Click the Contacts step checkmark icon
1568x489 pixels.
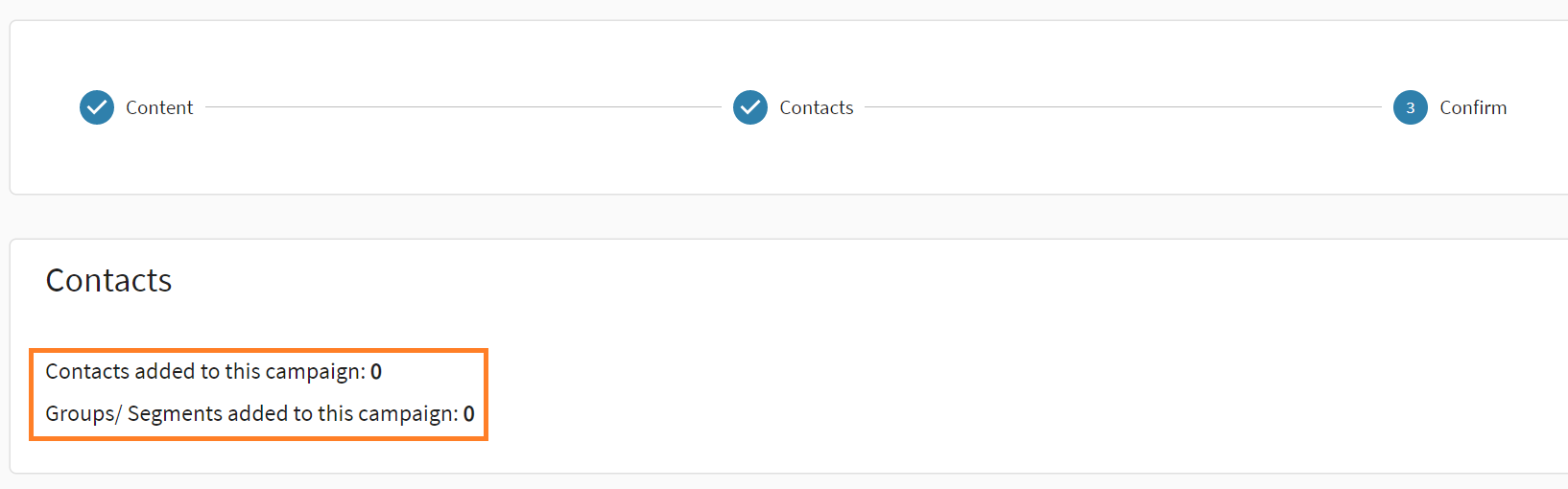point(750,107)
